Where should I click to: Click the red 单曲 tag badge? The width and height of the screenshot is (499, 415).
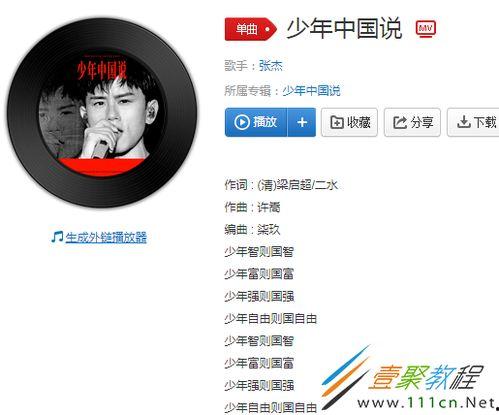(251, 29)
